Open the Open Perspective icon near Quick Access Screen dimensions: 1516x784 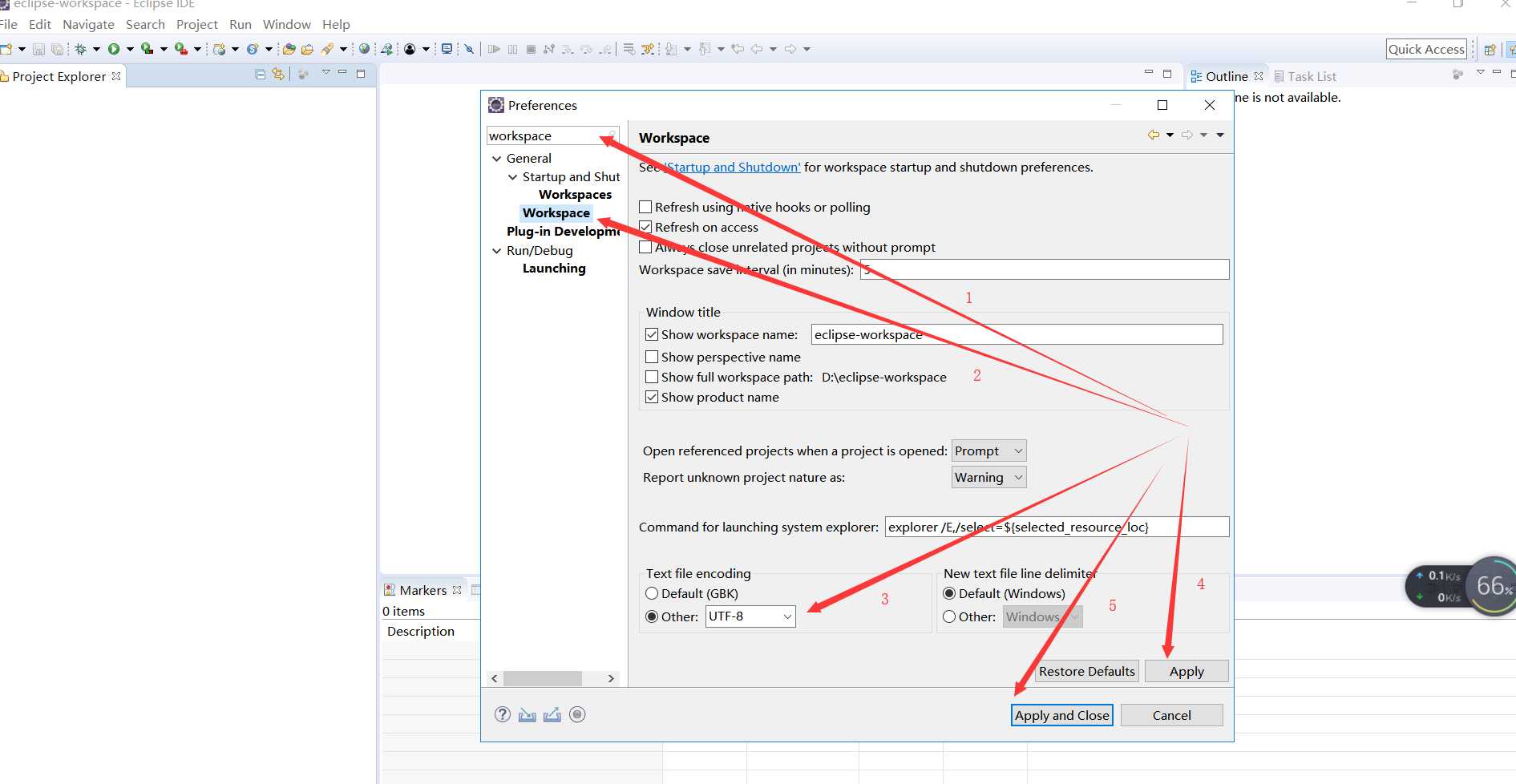point(1490,50)
